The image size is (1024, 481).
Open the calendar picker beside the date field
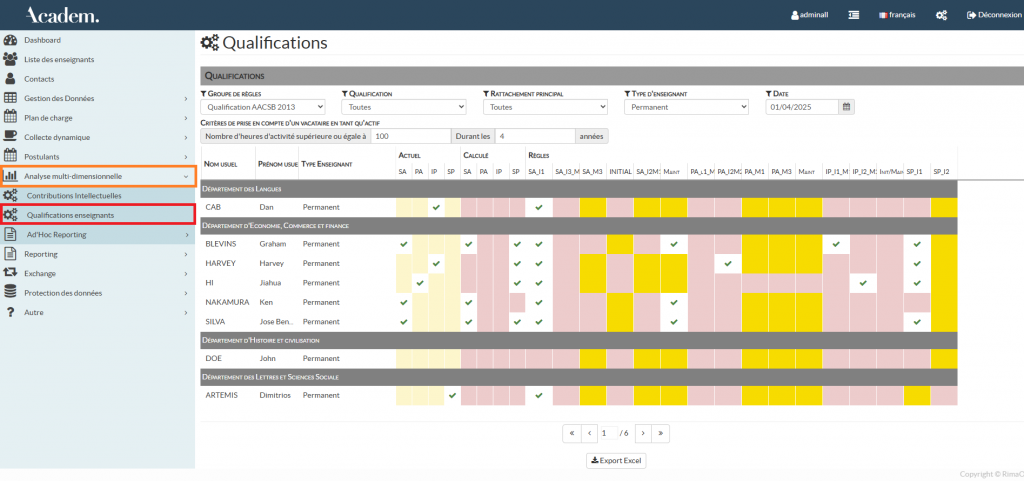point(846,107)
